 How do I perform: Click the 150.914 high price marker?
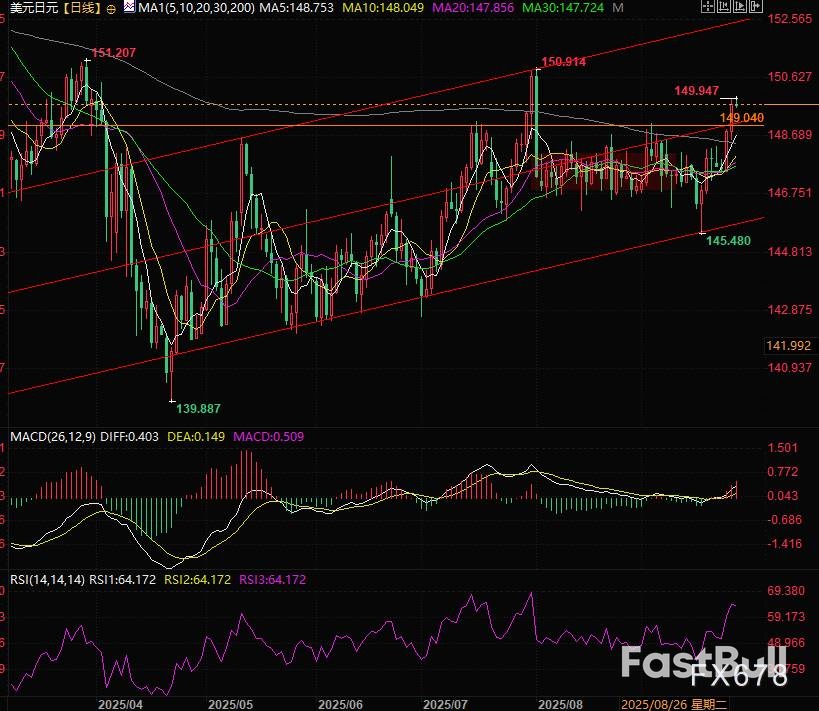point(563,62)
